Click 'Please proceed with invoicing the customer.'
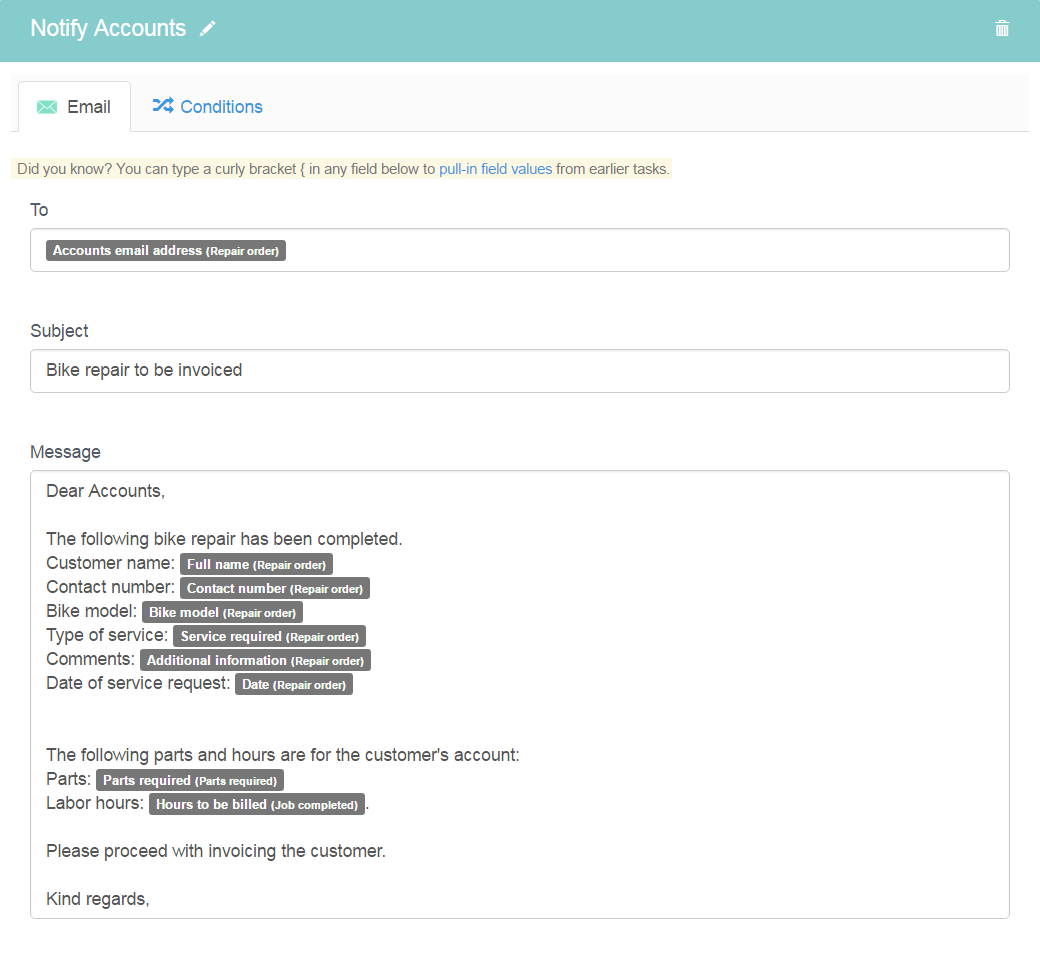Image resolution: width=1040 pixels, height=955 pixels. pos(216,852)
